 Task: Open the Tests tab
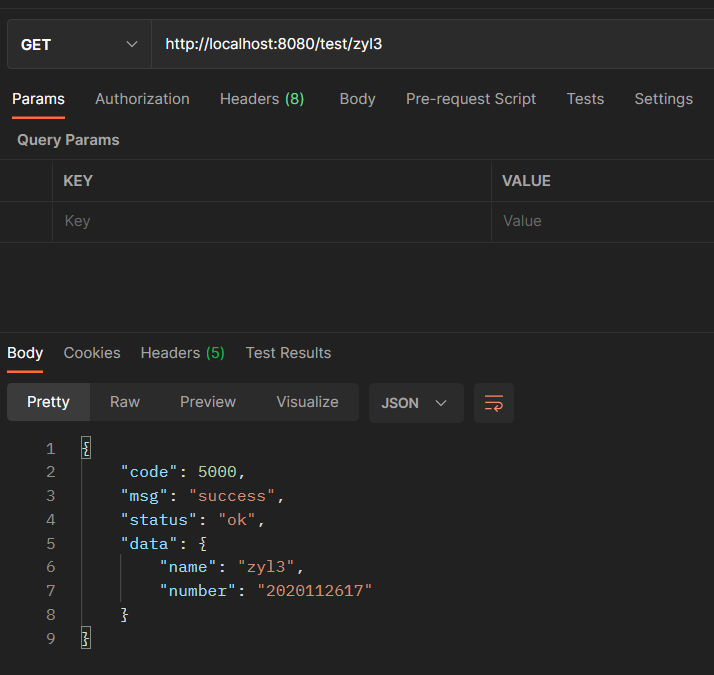coord(585,99)
